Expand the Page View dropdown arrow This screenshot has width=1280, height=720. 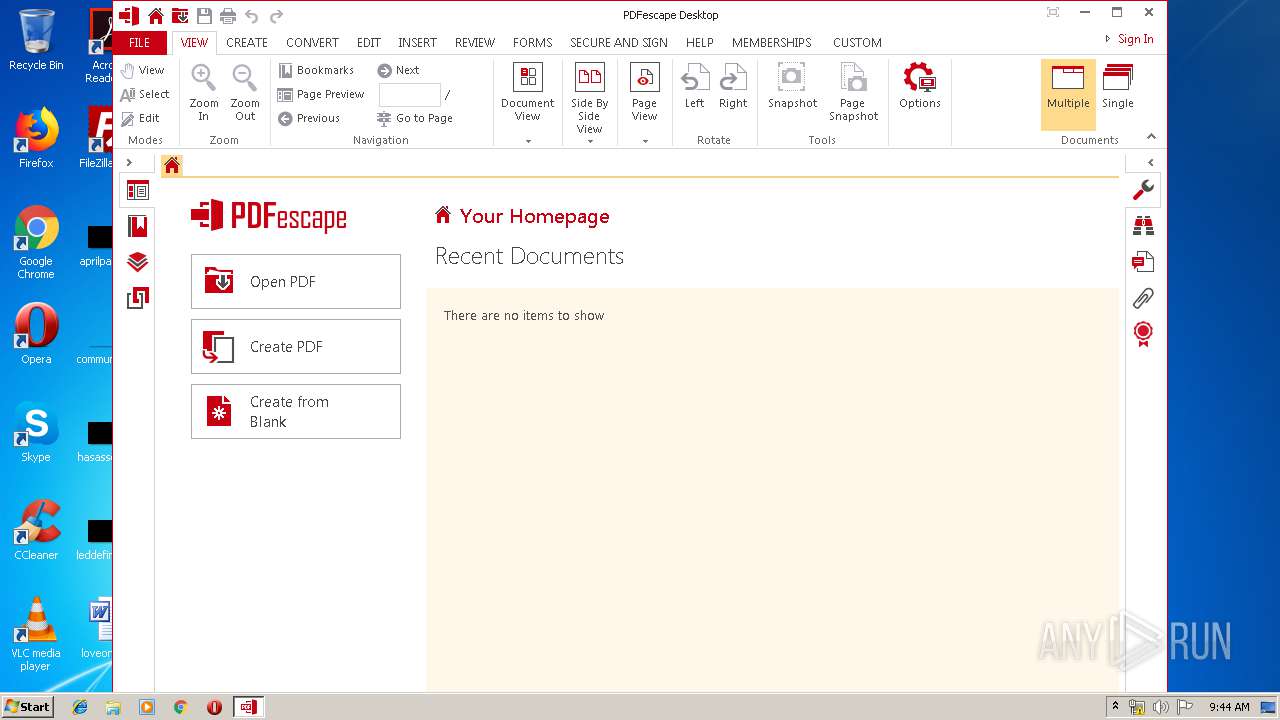point(645,141)
